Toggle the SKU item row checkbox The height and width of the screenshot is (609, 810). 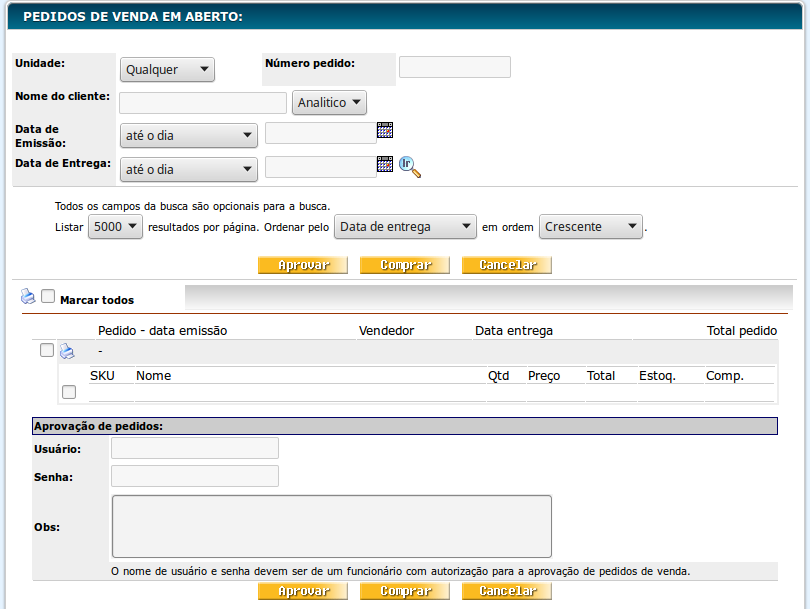69,392
